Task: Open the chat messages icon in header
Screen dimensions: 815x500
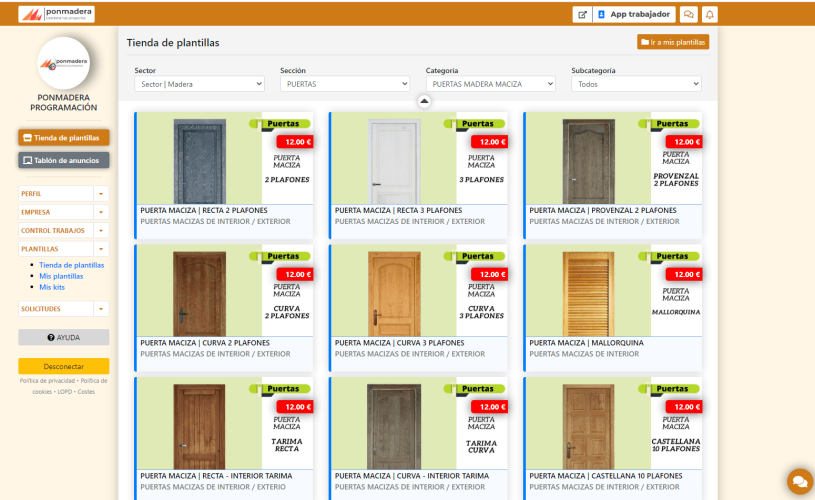Action: (688, 15)
